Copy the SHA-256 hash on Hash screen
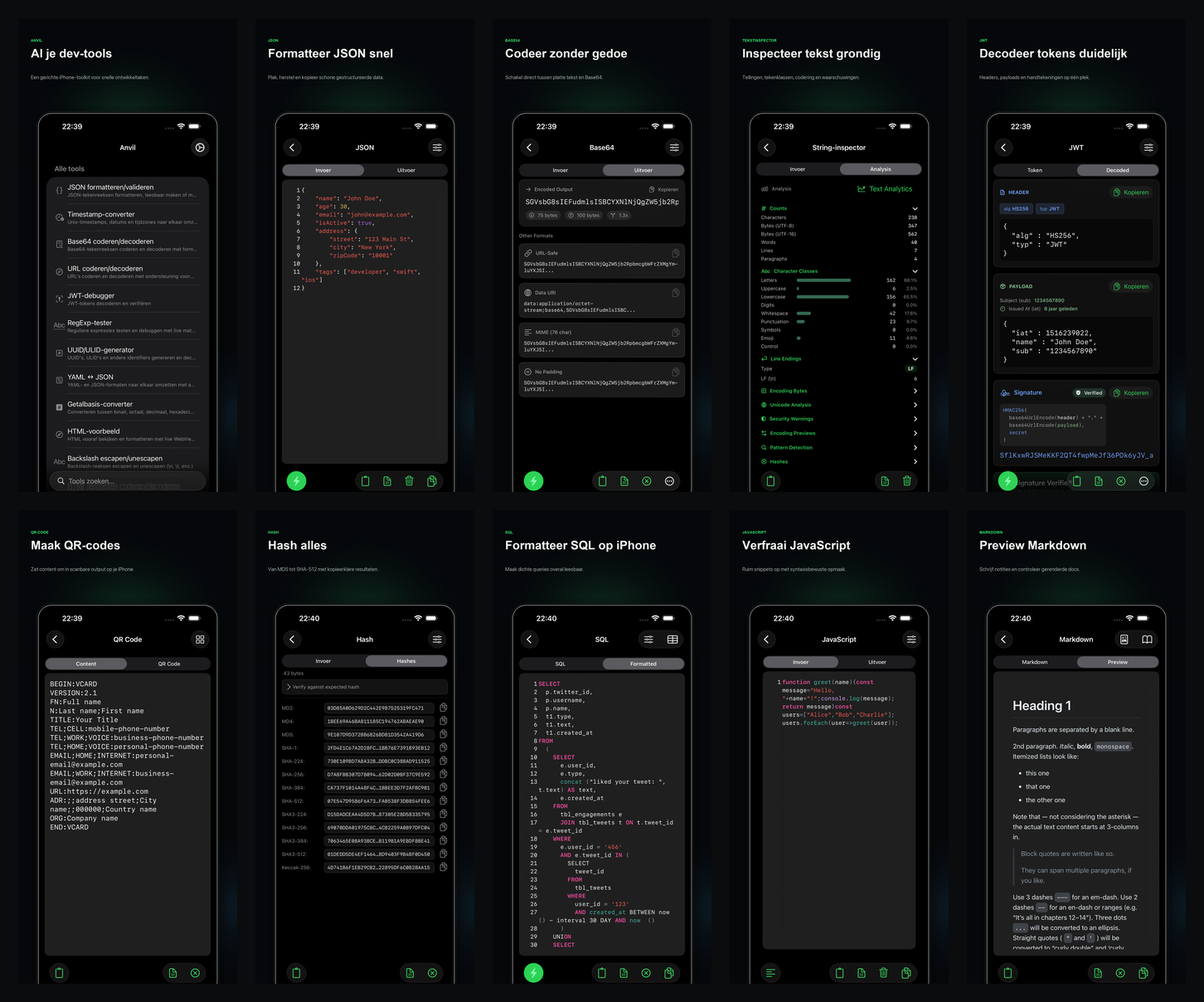This screenshot has height=1002, width=1204. coord(444,774)
